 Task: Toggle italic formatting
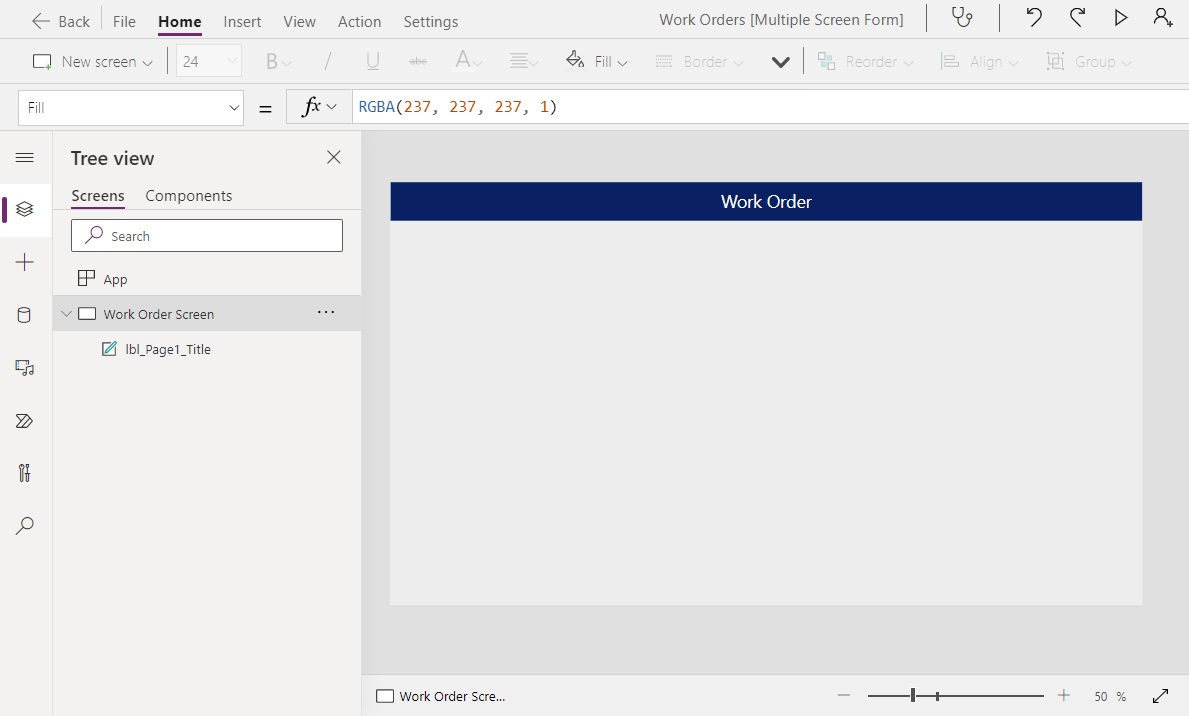[x=327, y=61]
